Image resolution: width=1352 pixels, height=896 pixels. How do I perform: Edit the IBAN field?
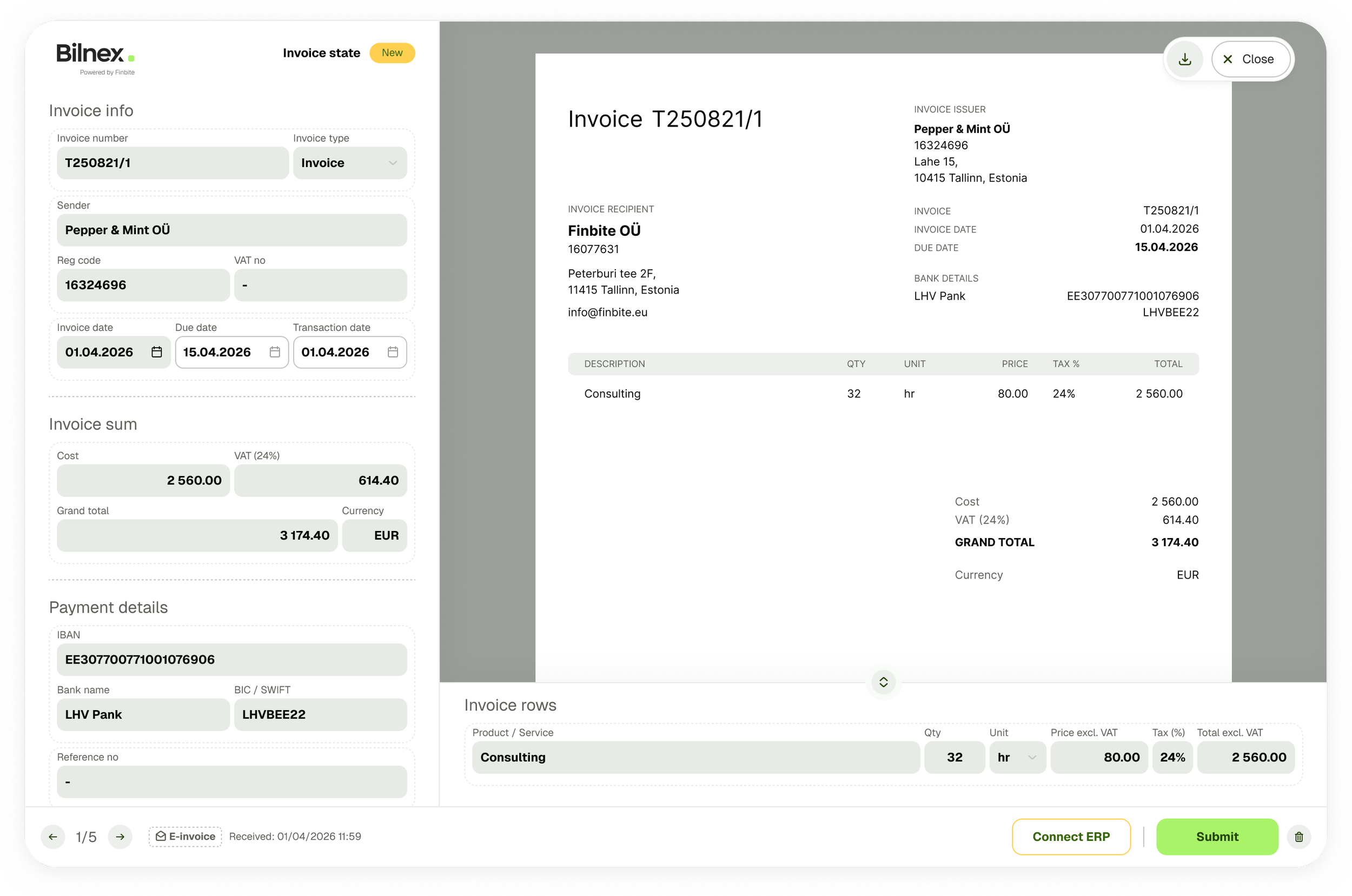click(x=232, y=660)
